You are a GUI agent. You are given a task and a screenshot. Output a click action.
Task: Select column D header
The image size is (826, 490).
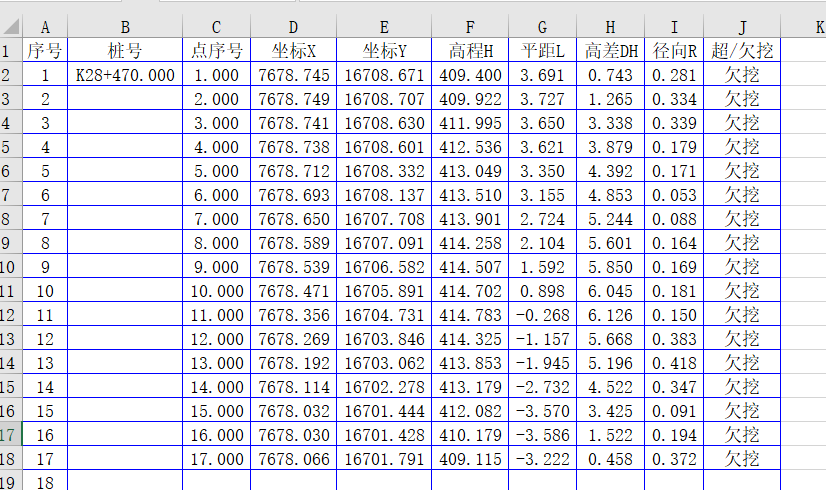point(293,28)
